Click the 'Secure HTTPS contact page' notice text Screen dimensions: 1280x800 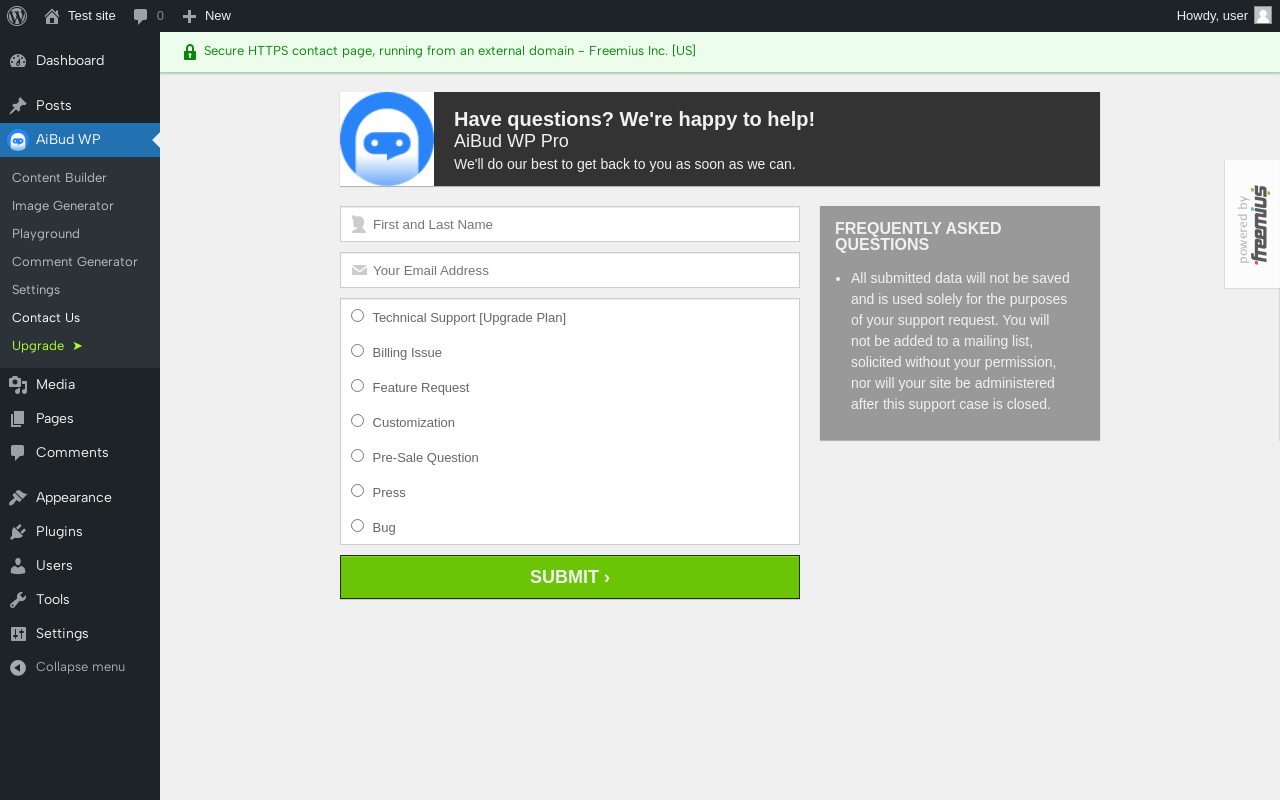coord(450,51)
